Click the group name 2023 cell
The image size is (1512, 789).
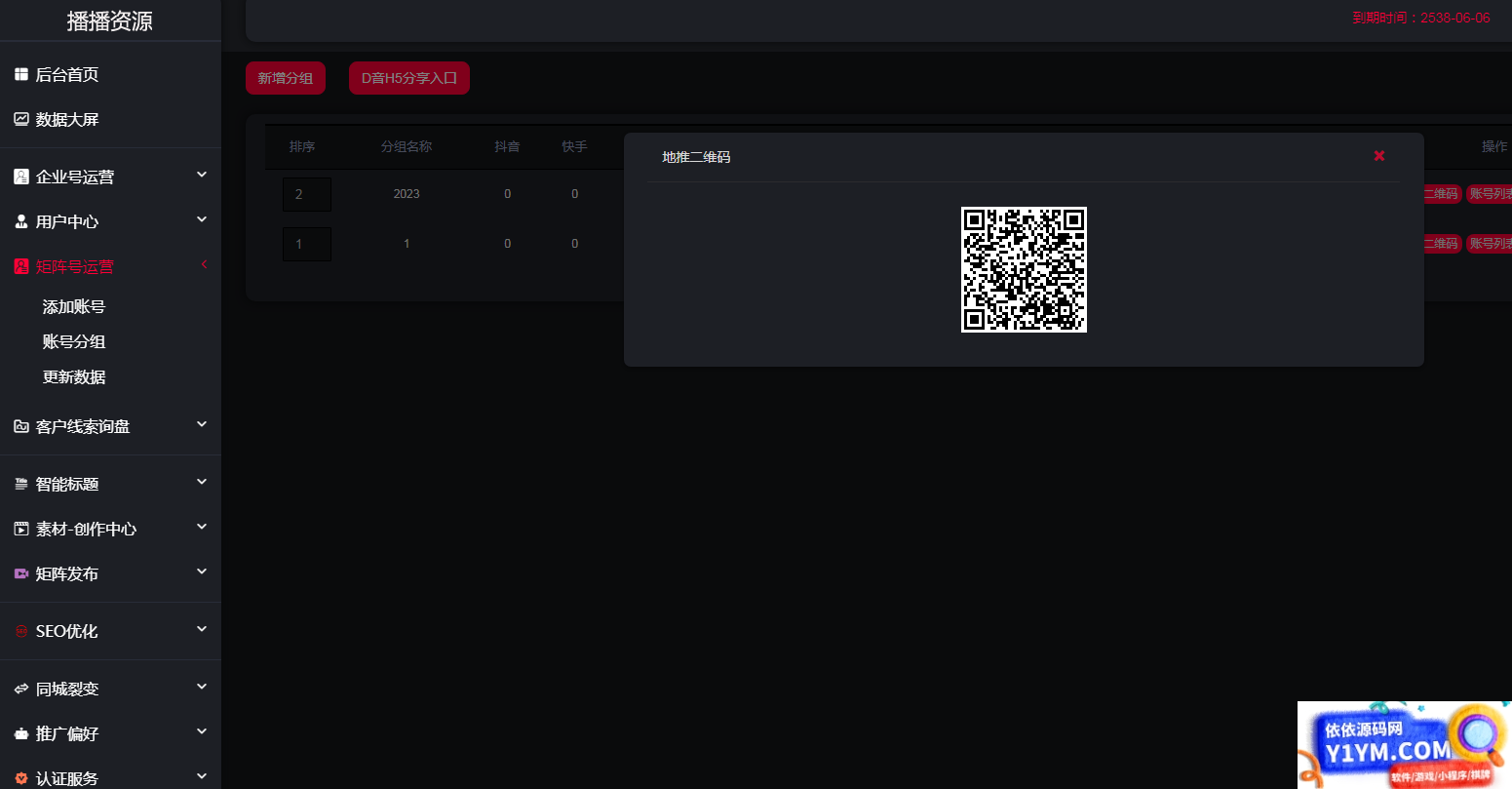pyautogui.click(x=407, y=194)
